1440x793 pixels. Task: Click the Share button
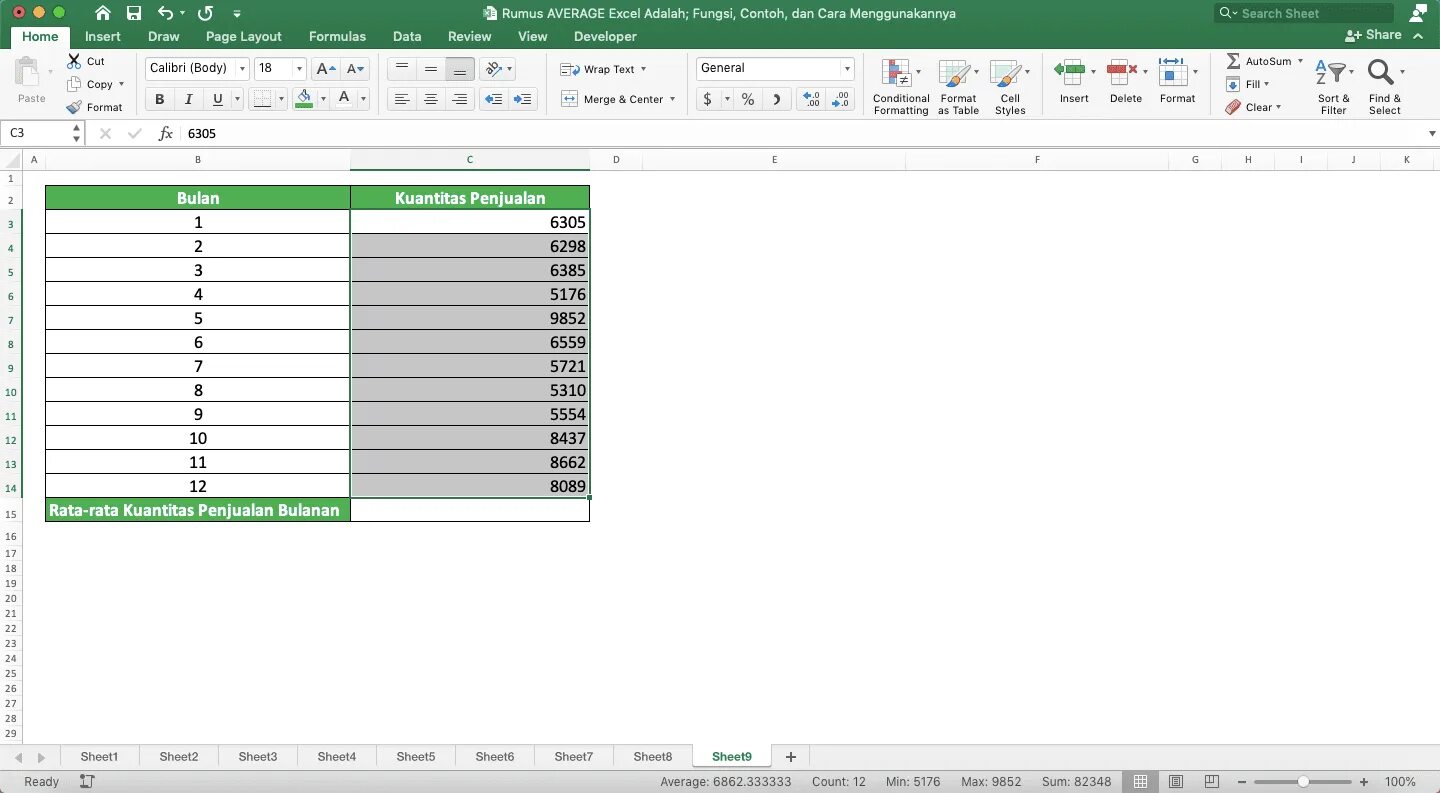1374,34
